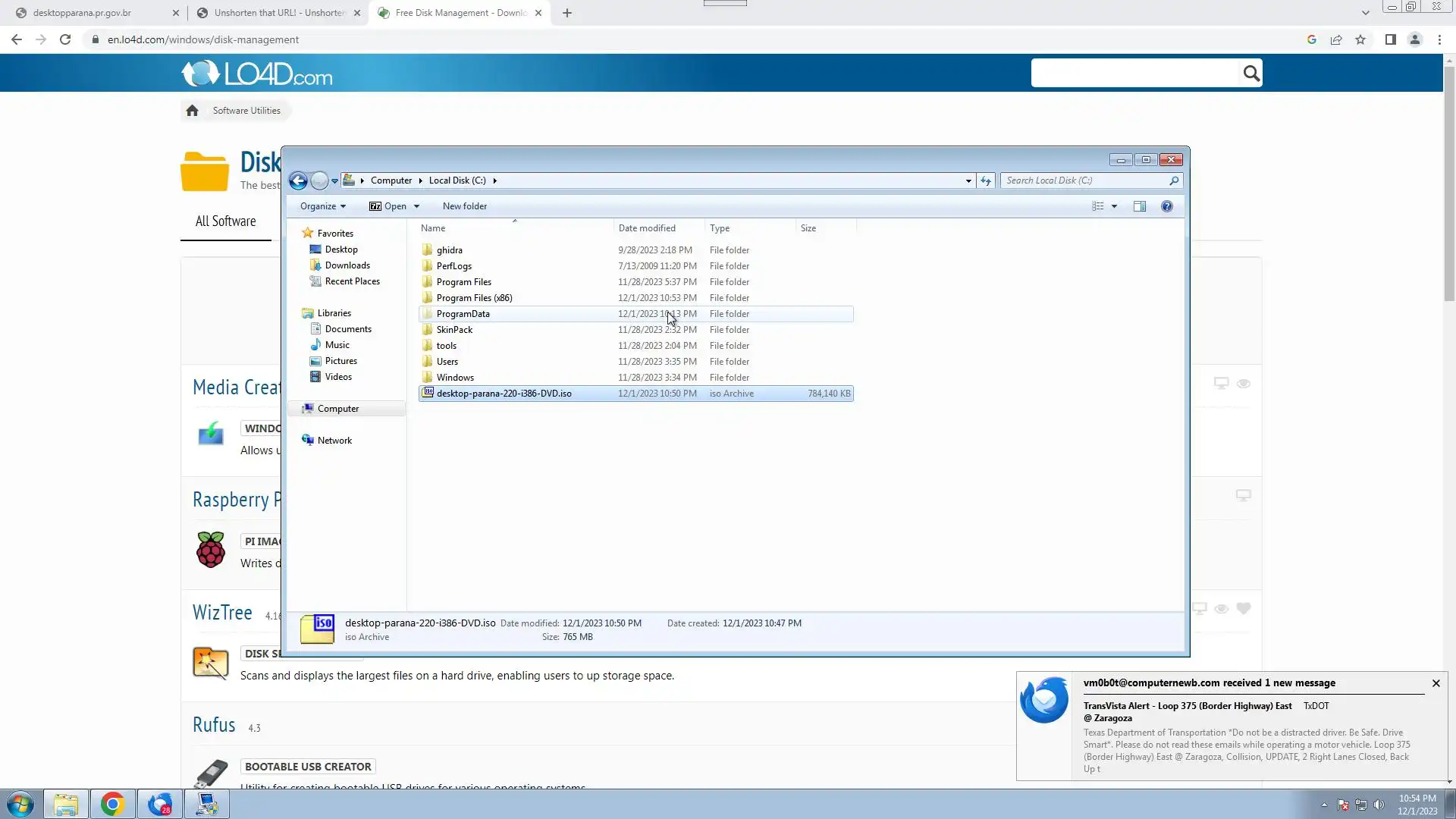Open the Organize dropdown menu
The width and height of the screenshot is (1456, 819).
point(322,206)
